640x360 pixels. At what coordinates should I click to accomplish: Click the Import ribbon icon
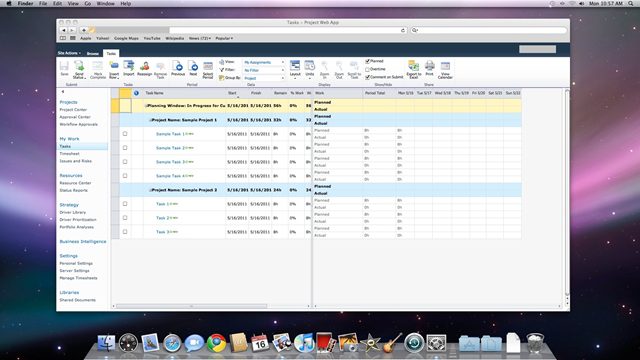pos(129,68)
